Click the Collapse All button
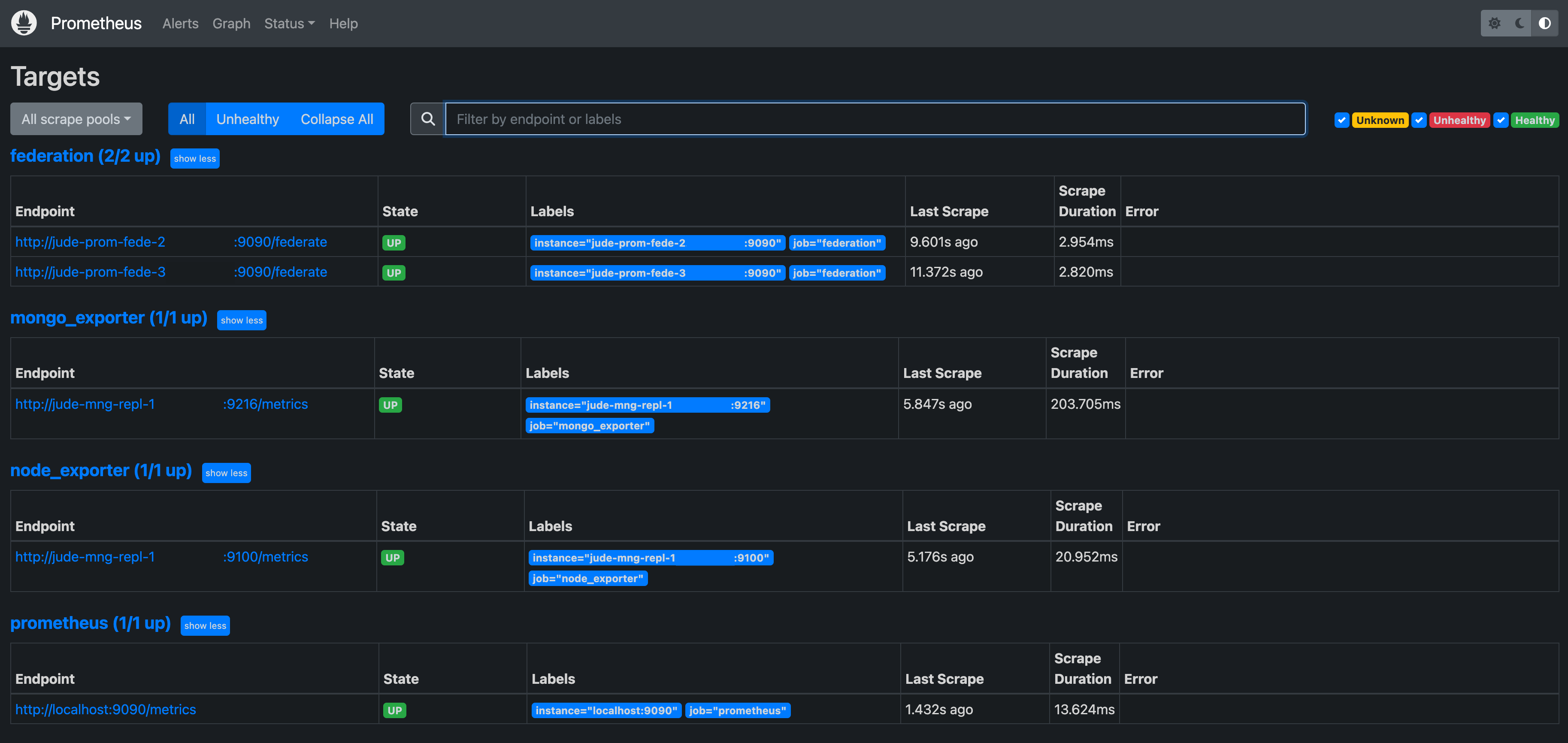This screenshot has width=1568, height=743. [x=336, y=119]
